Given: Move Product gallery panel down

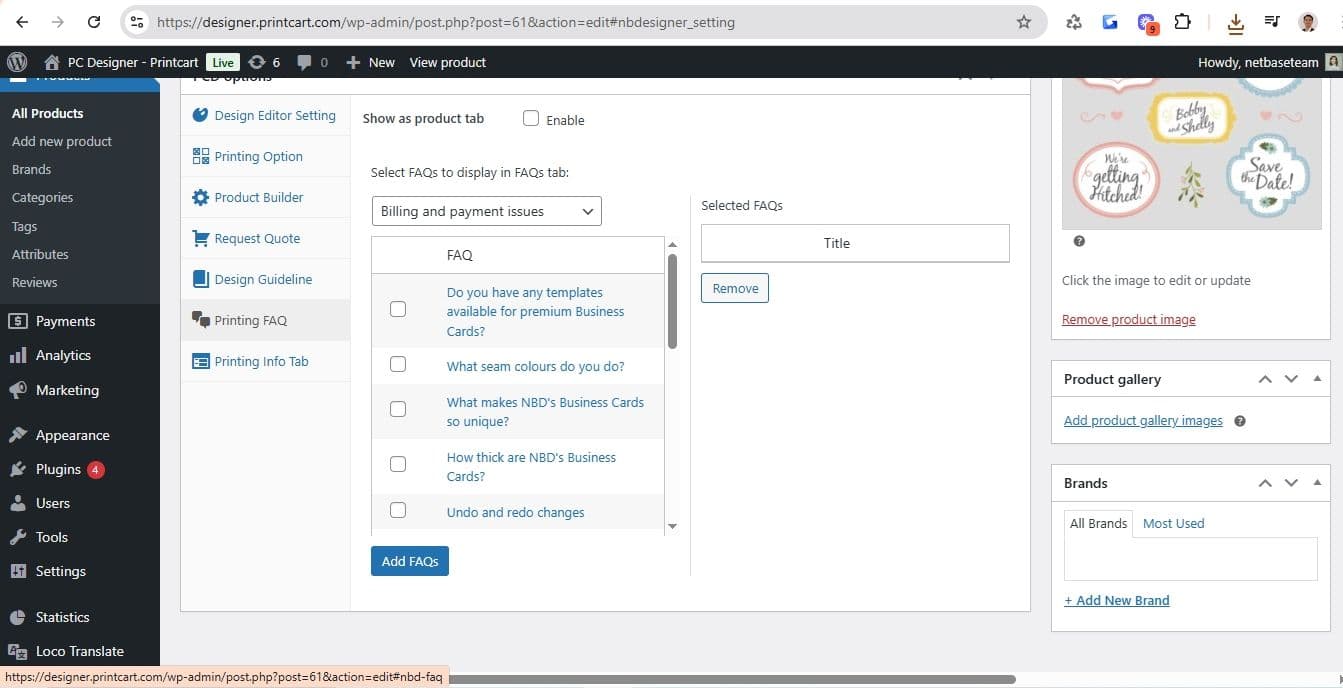Looking at the screenshot, I should coord(1291,379).
